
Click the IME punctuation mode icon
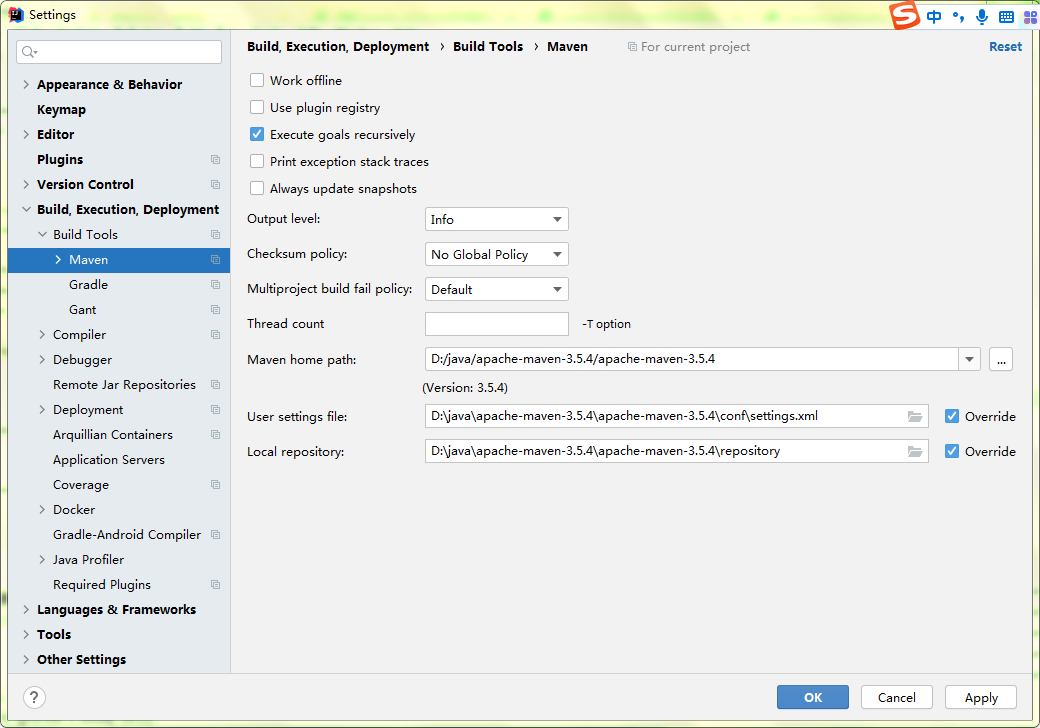[x=958, y=17]
